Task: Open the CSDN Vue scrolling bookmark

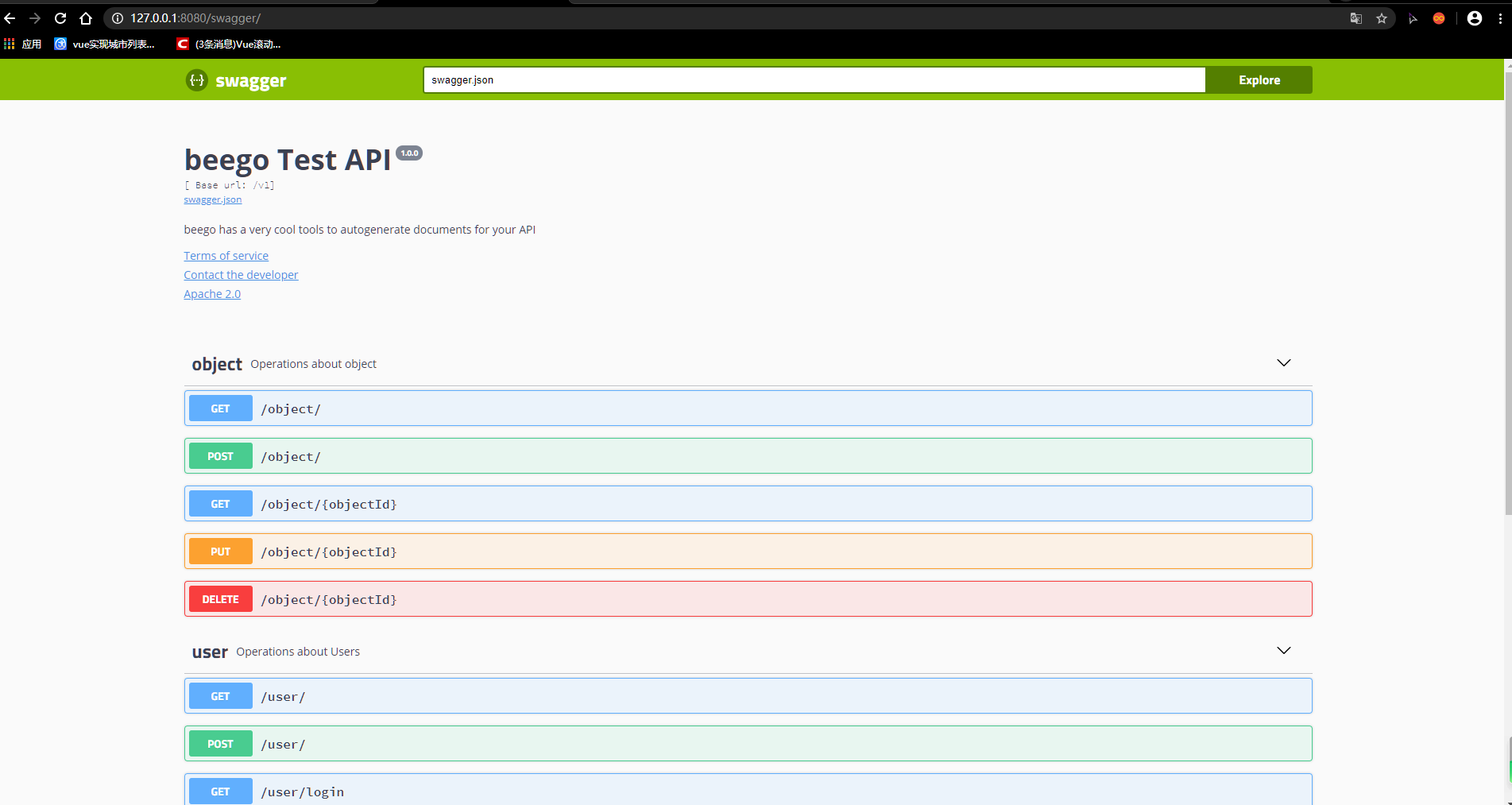Action: pyautogui.click(x=229, y=44)
